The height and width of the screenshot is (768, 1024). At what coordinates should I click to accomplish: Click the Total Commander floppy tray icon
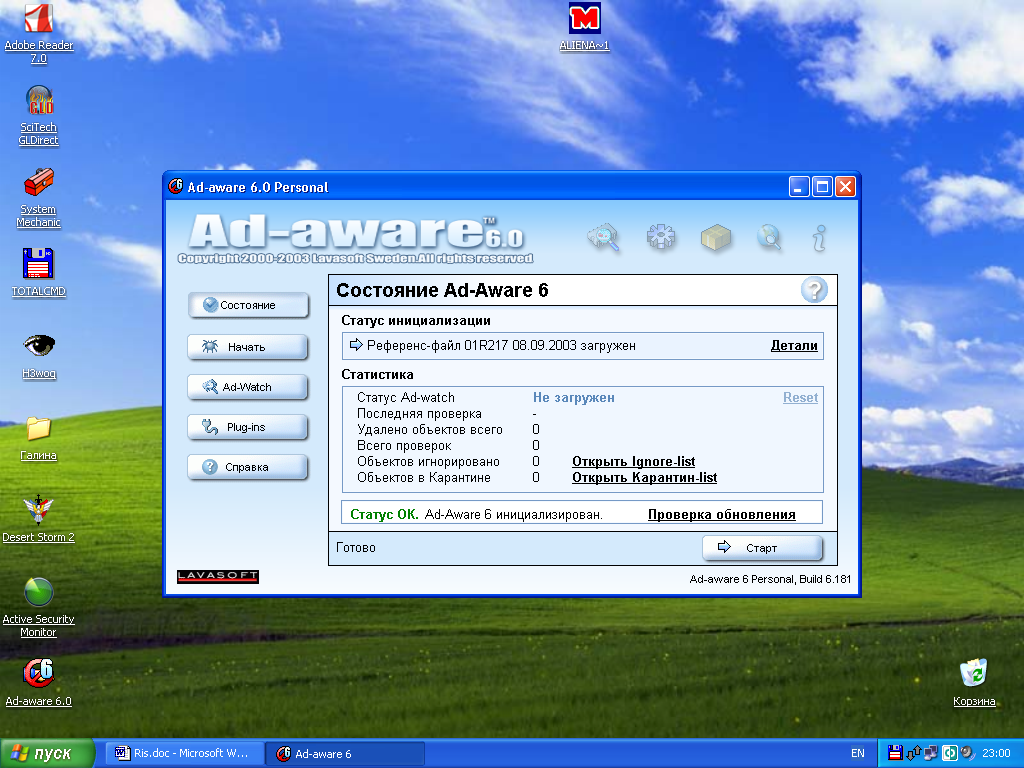(x=895, y=753)
